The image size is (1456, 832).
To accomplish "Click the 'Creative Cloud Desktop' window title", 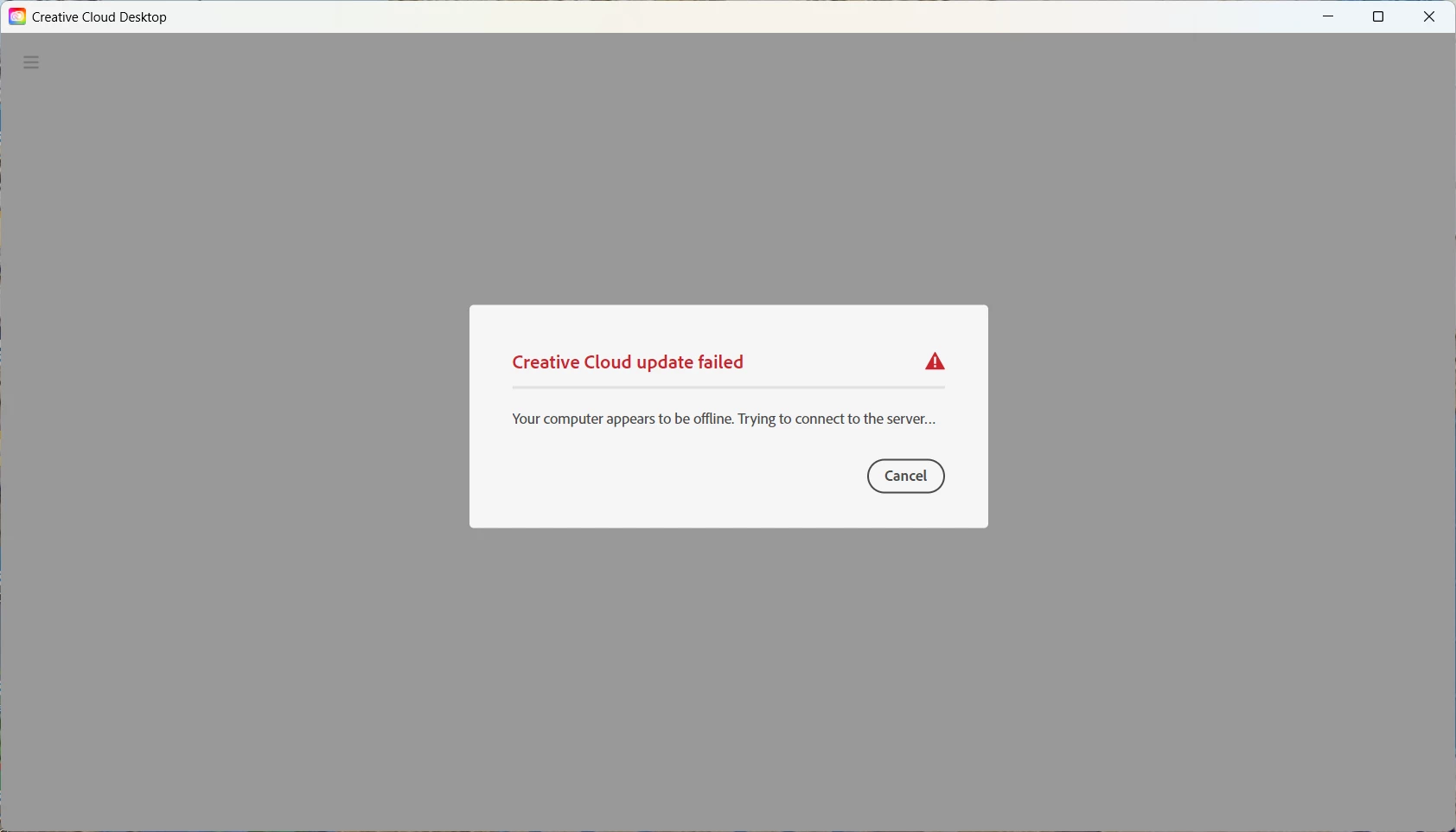I will click(99, 17).
